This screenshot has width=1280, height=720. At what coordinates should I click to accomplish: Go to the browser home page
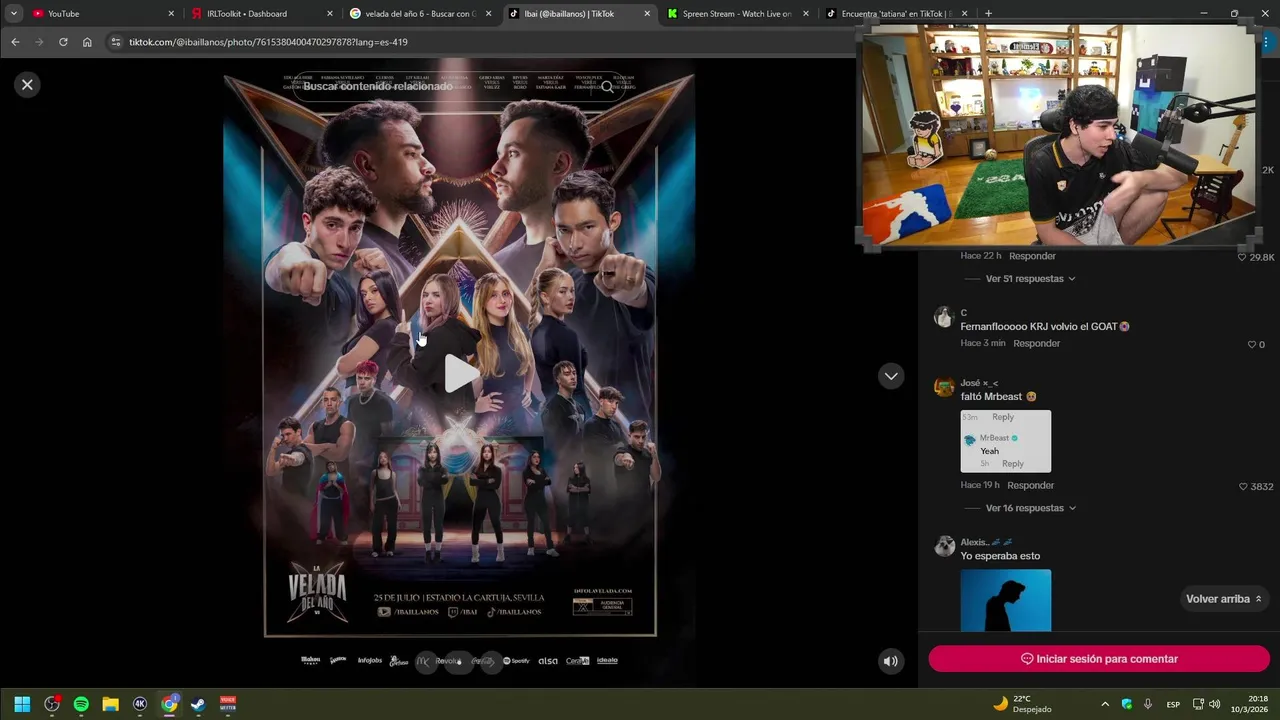tap(87, 42)
